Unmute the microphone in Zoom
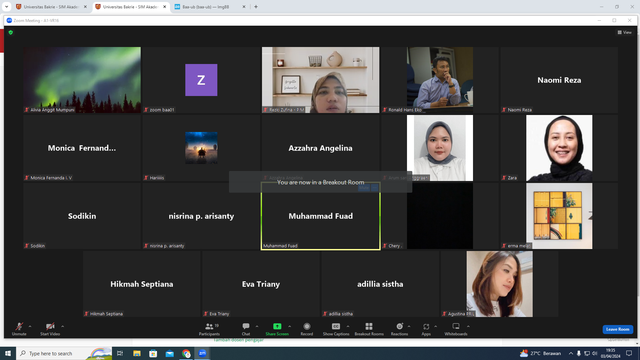The height and width of the screenshot is (360, 640). point(19,329)
